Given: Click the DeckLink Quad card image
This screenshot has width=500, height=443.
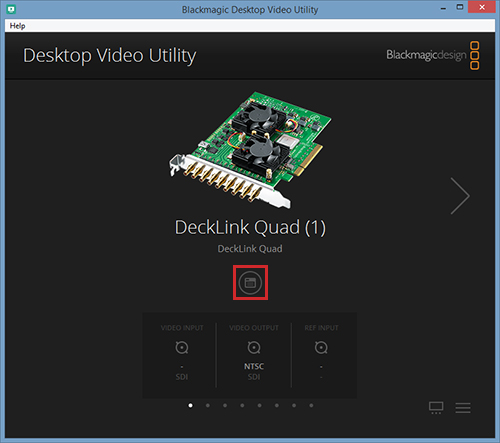Looking at the screenshot, I should pos(250,150).
